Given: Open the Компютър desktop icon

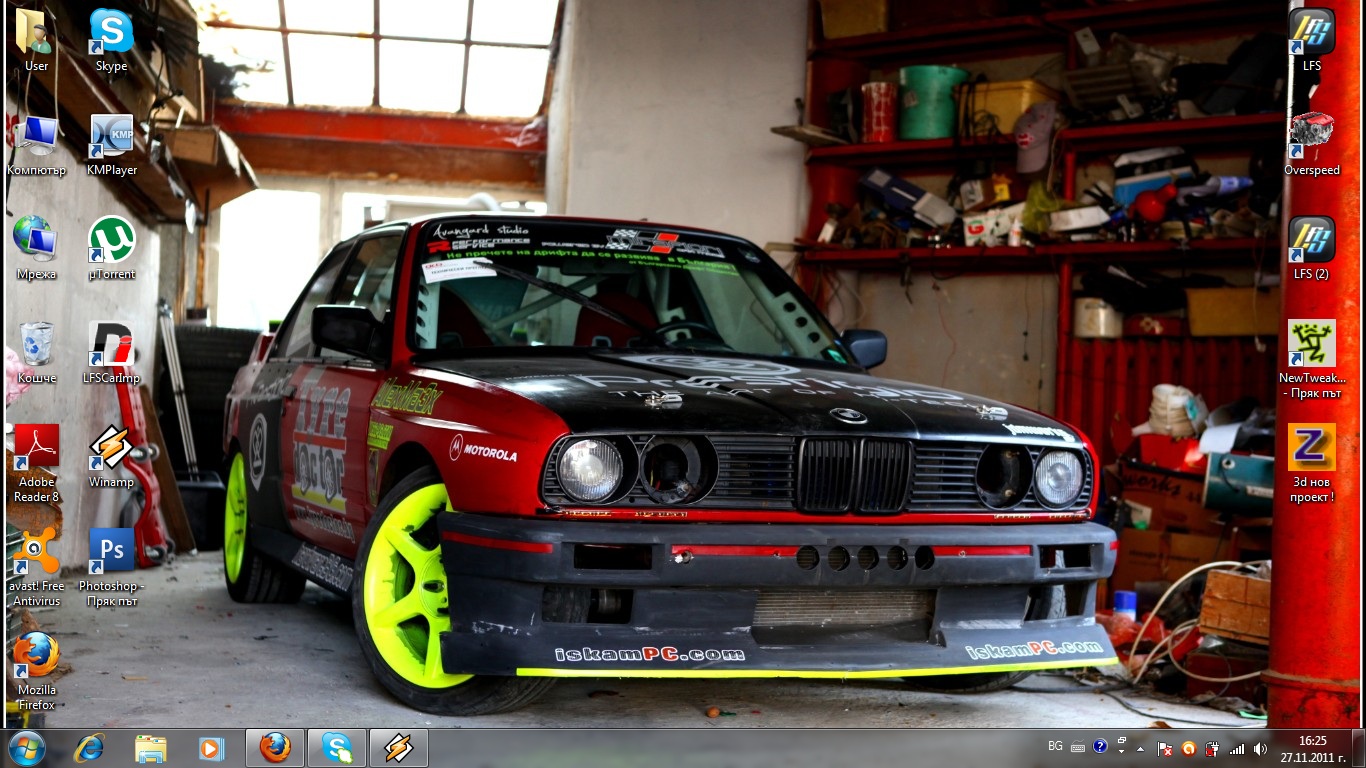Looking at the screenshot, I should tap(36, 145).
